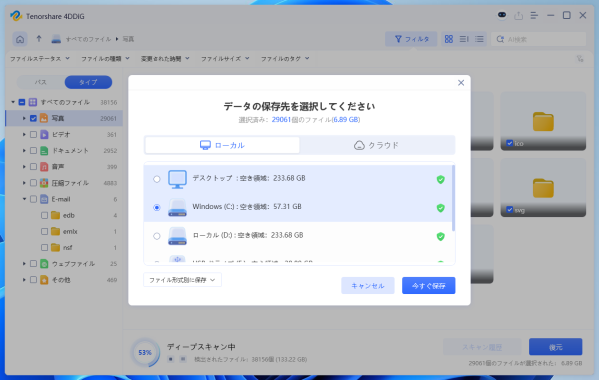Select デスクトップ as save destination

coord(157,179)
